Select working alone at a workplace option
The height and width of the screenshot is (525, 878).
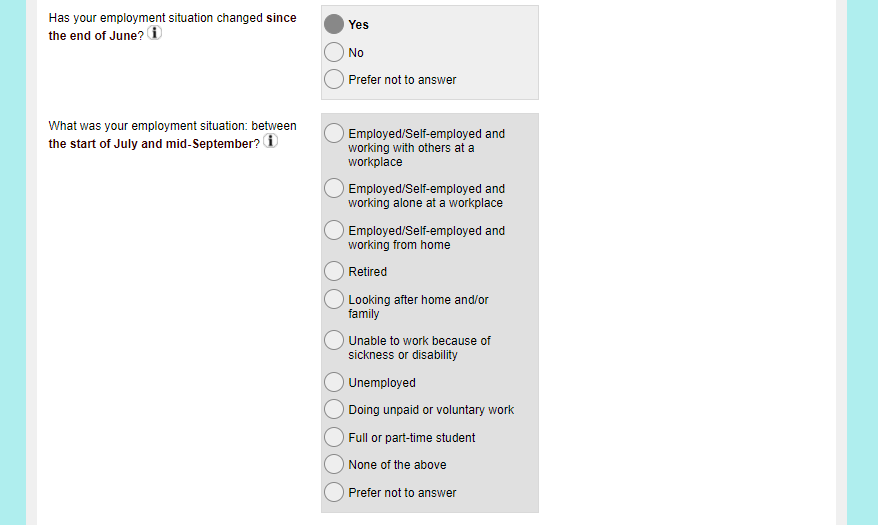[334, 189]
